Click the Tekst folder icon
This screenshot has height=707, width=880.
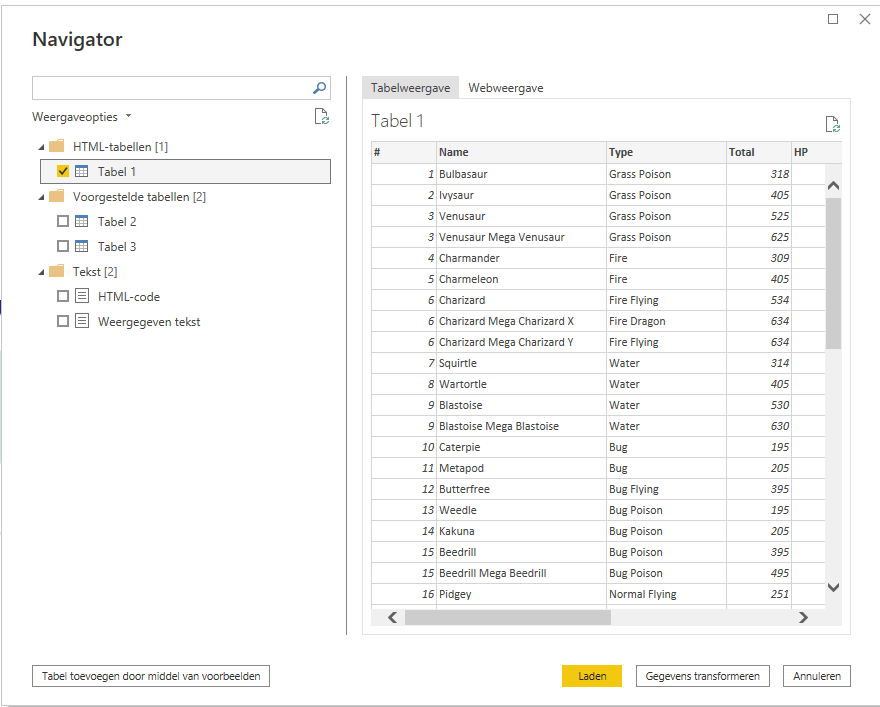57,272
